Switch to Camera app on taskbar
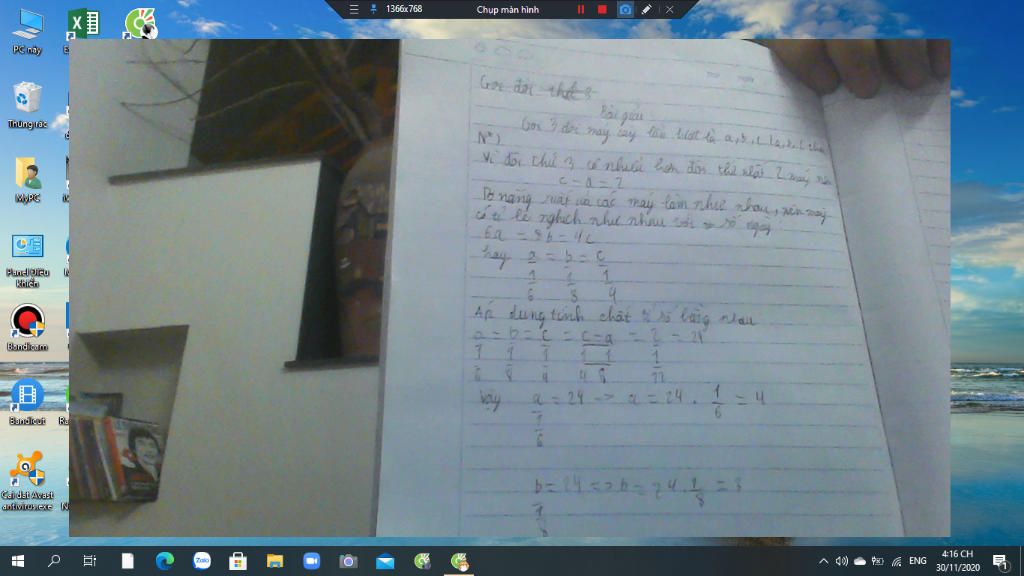This screenshot has width=1024, height=576. (x=348, y=561)
